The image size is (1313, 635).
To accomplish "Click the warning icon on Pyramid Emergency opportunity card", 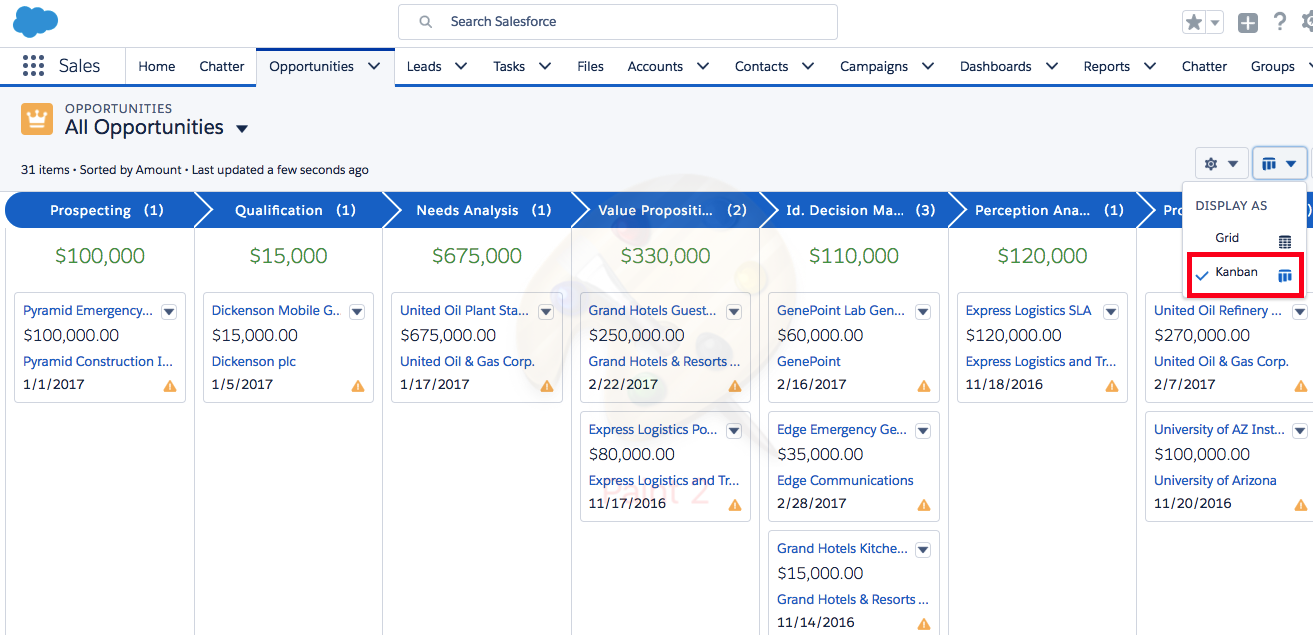I will 169,384.
